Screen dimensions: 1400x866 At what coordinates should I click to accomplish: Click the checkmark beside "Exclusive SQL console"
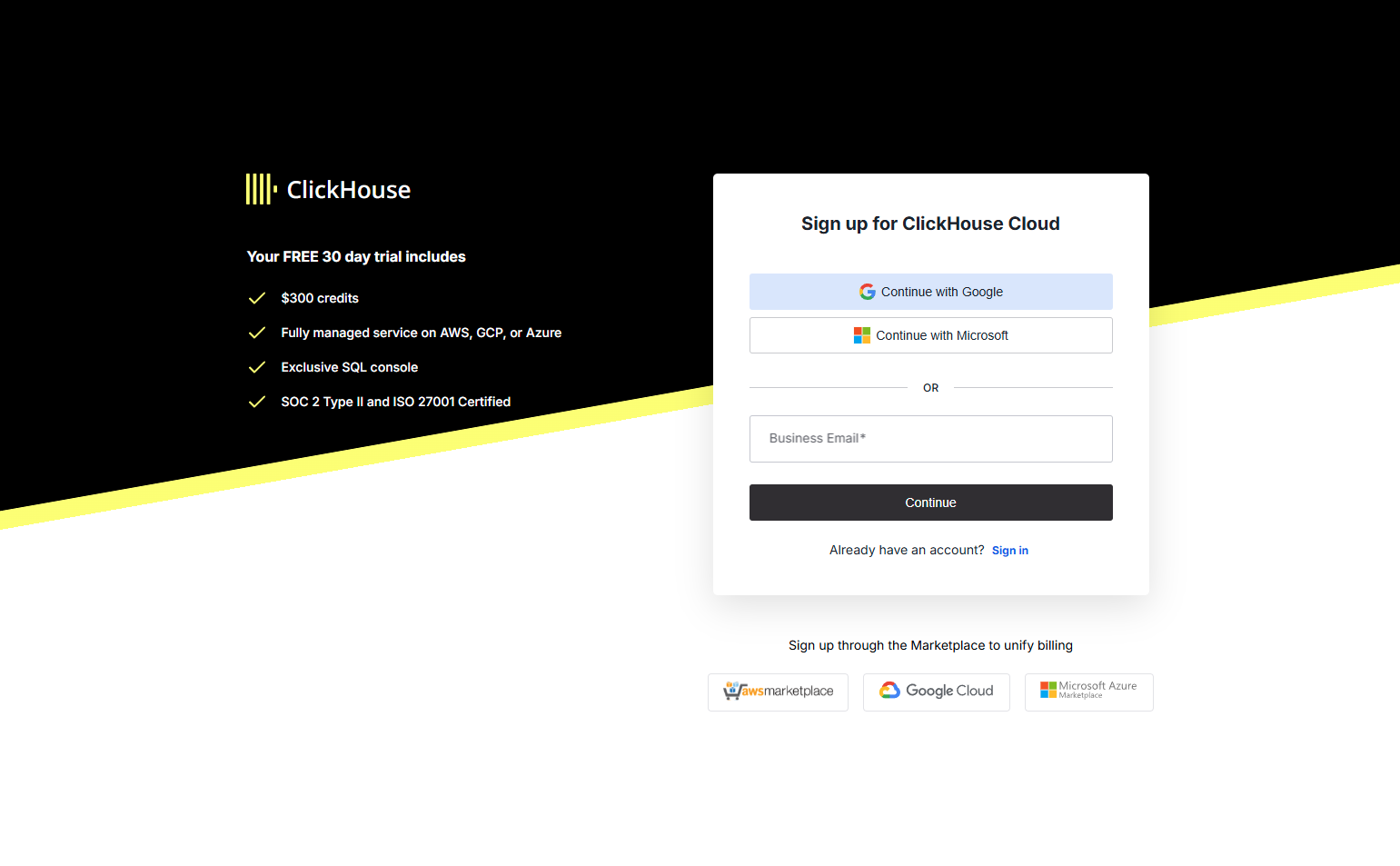pyautogui.click(x=257, y=367)
